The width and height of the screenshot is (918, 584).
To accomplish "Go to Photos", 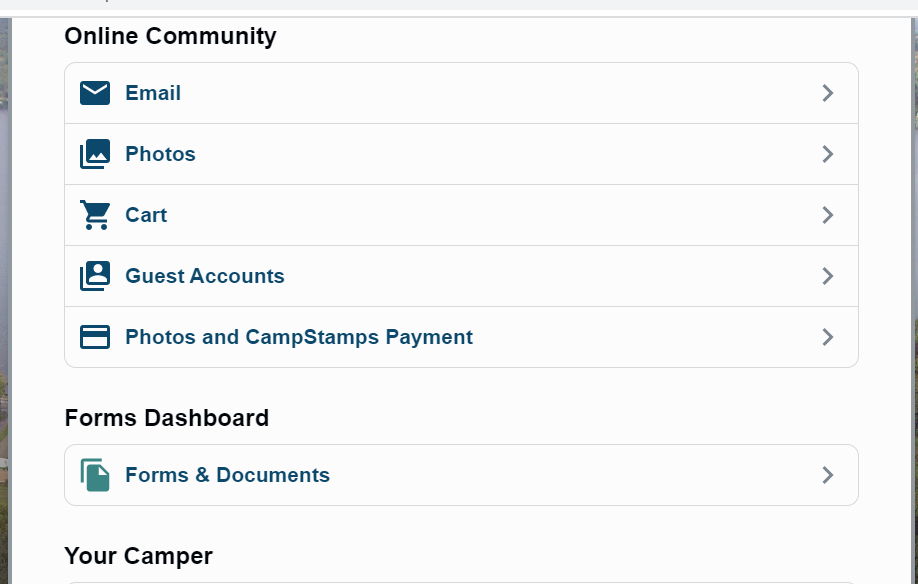I will click(x=160, y=154).
